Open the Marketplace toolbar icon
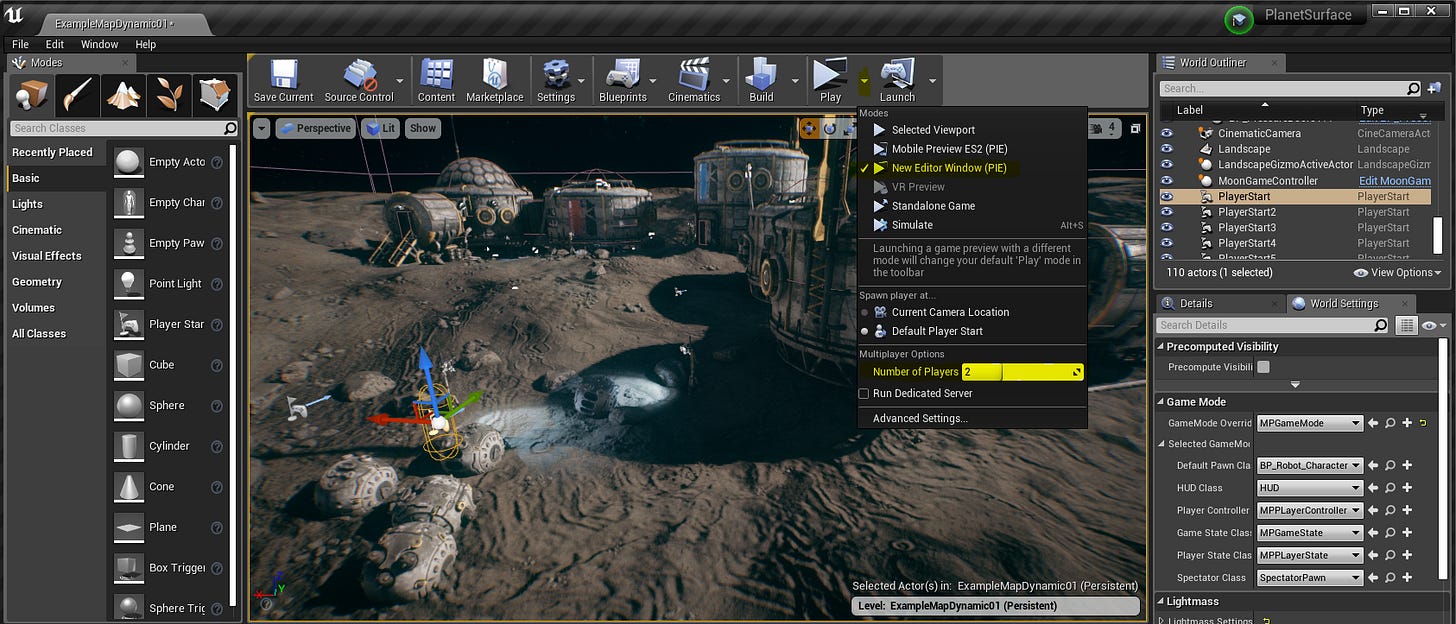The height and width of the screenshot is (624, 1456). click(x=494, y=80)
